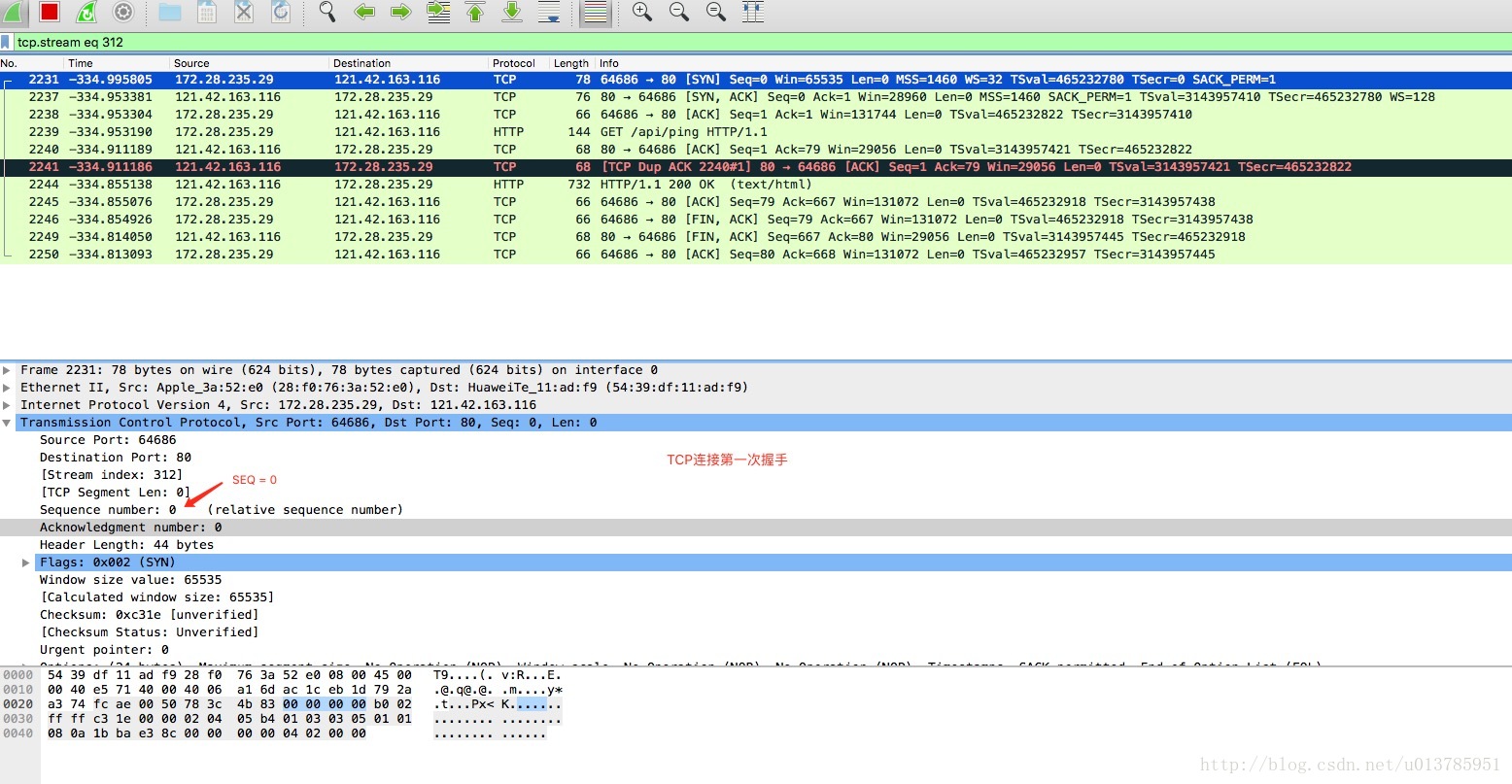Select packet 2246 with FIN, ACK

(x=756, y=220)
